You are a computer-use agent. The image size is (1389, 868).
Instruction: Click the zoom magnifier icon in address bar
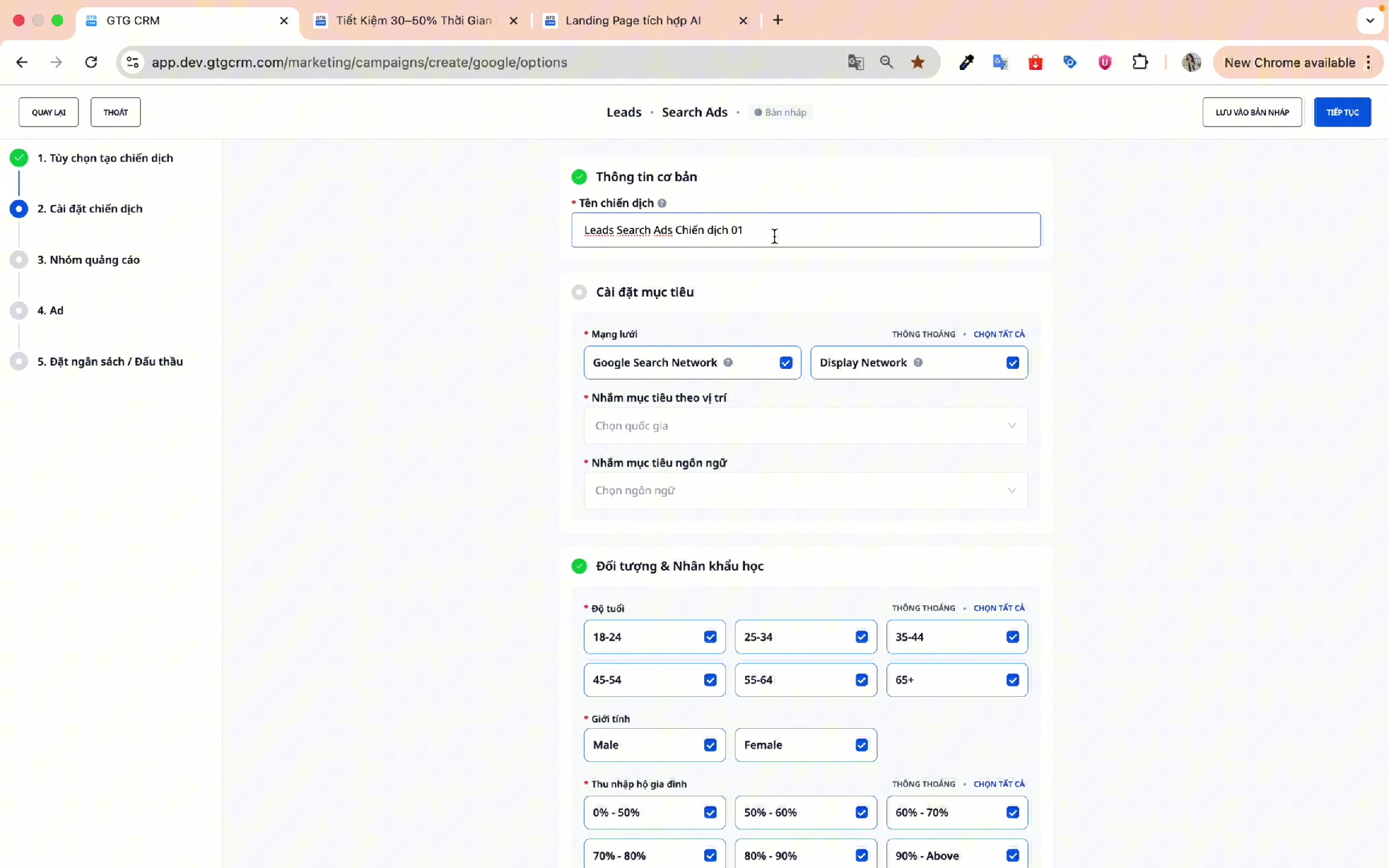[x=886, y=62]
